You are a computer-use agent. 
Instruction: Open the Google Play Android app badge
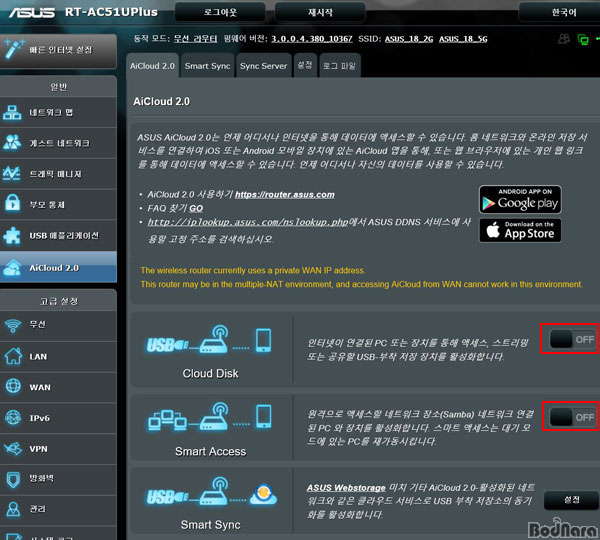pyautogui.click(x=520, y=199)
